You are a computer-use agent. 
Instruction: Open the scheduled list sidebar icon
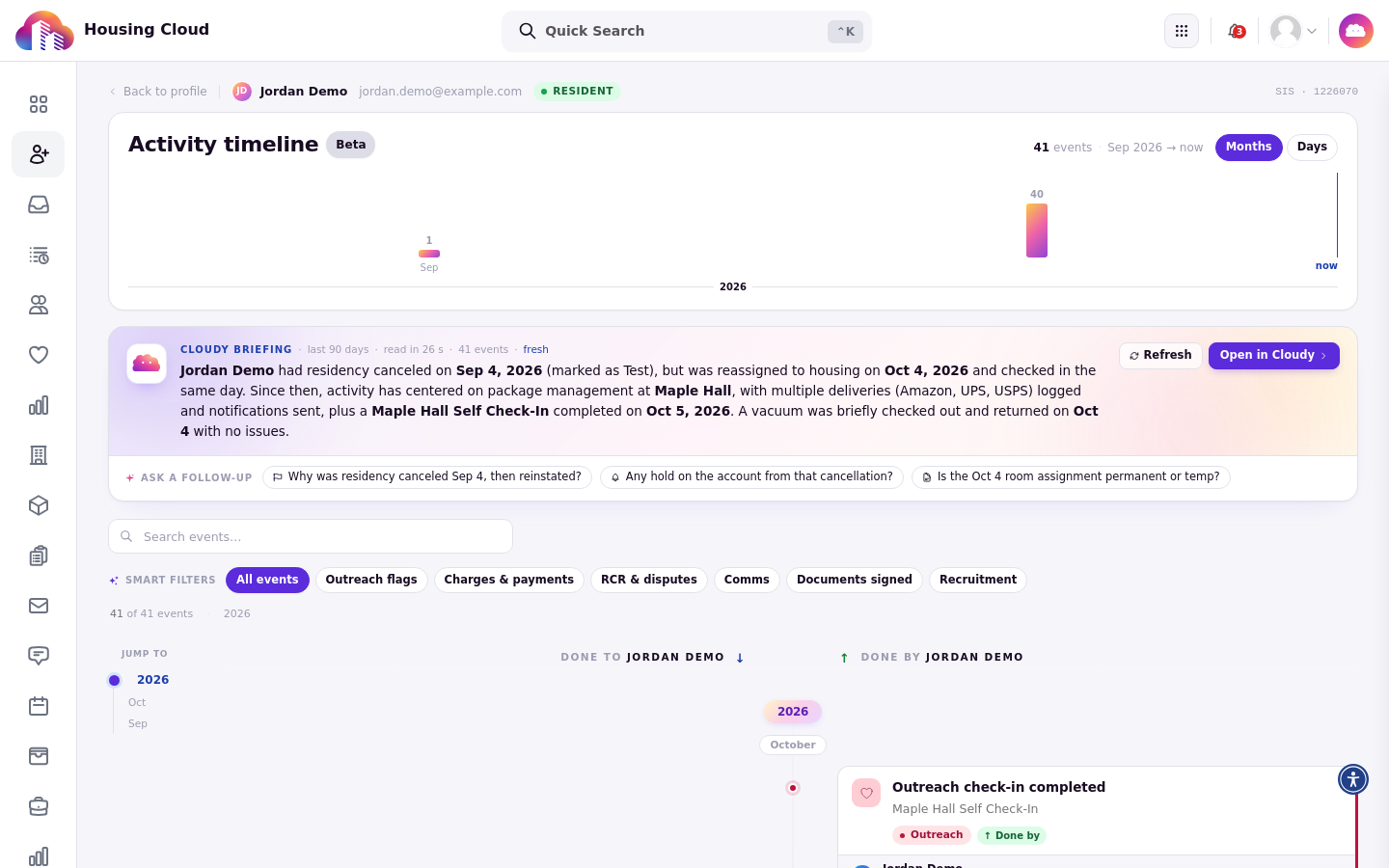click(39, 255)
